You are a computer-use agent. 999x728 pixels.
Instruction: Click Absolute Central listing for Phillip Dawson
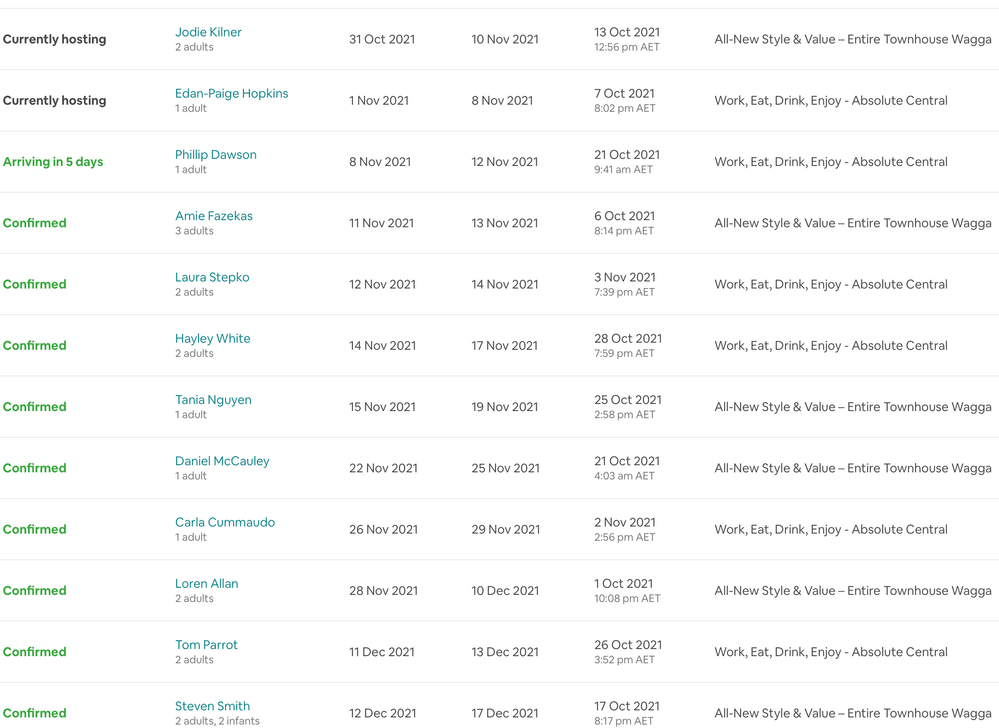pos(830,162)
